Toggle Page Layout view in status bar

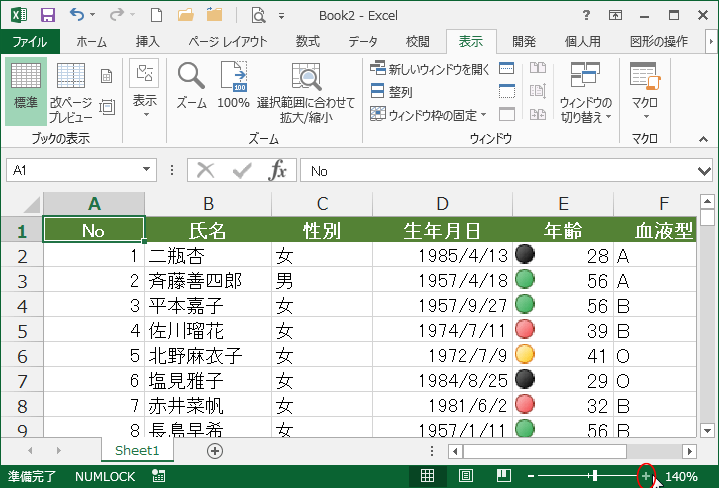click(465, 476)
